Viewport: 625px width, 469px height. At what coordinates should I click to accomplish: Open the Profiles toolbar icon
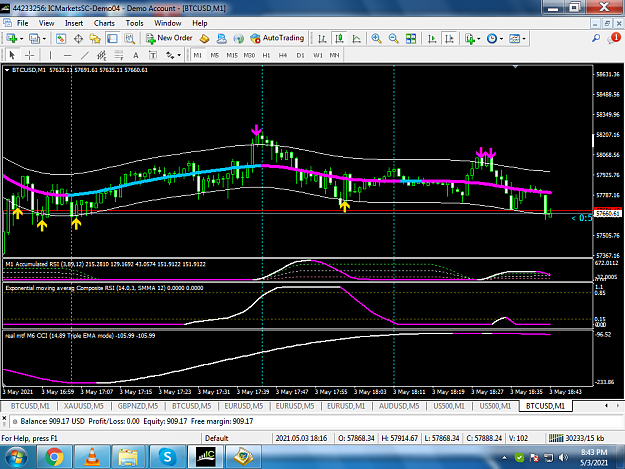tap(34, 39)
